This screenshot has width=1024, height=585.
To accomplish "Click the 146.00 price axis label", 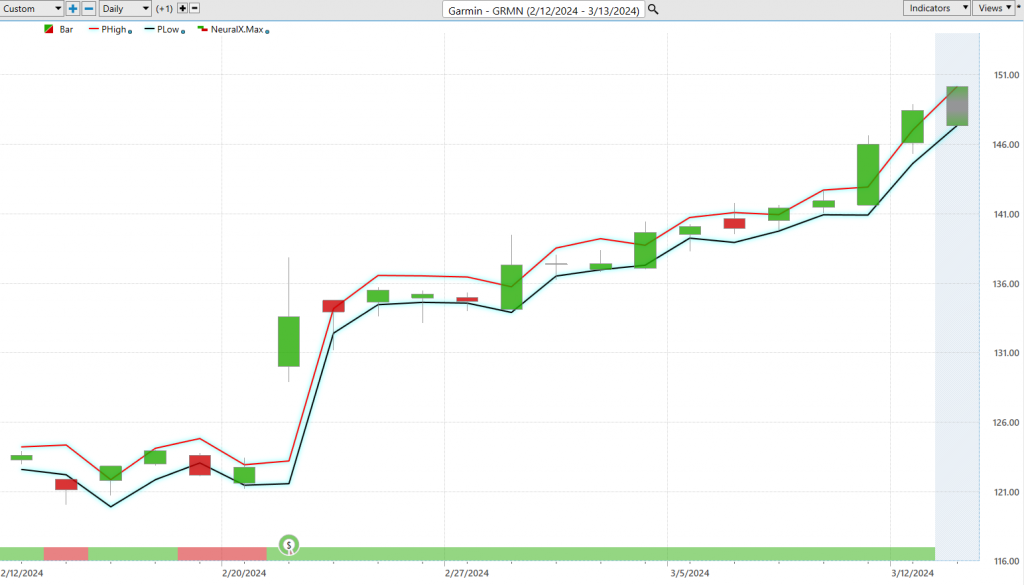I will tap(1006, 145).
